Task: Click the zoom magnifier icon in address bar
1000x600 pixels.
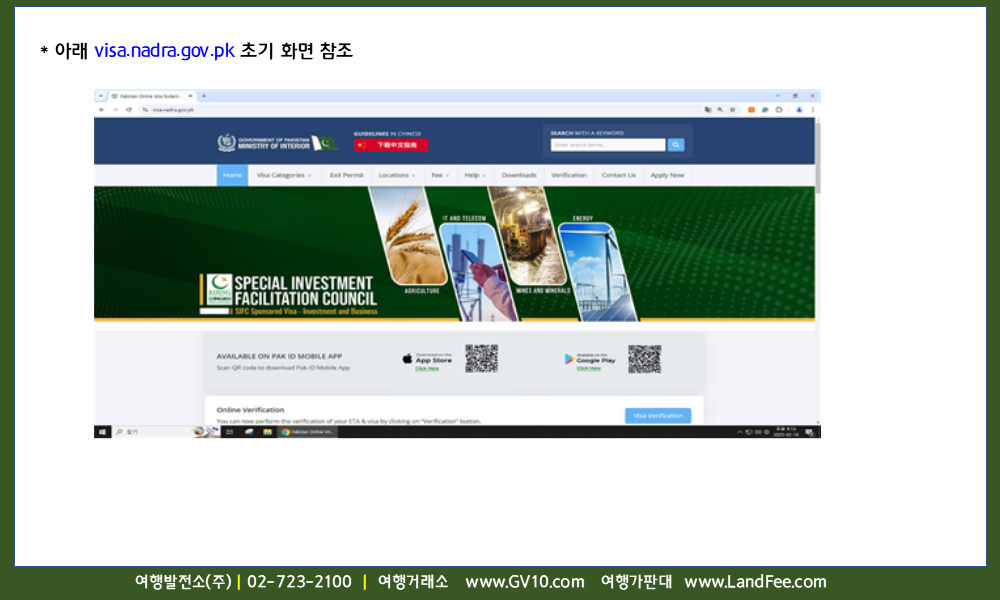Action: coord(720,110)
